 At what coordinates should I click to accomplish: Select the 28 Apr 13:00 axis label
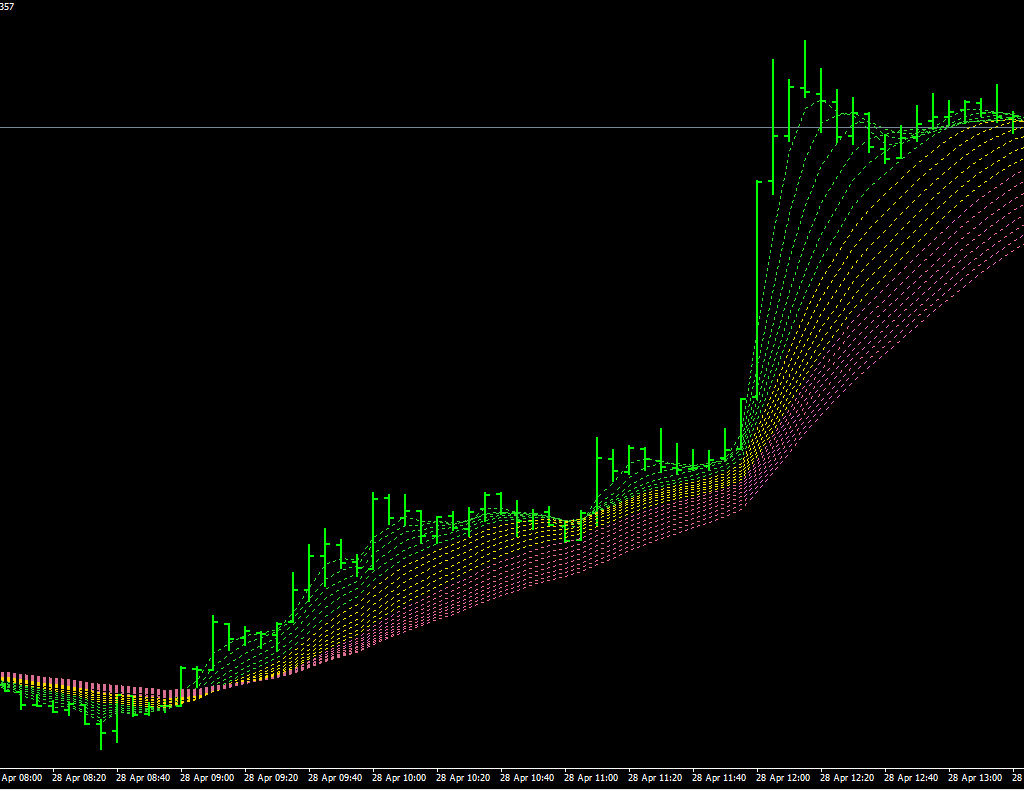click(976, 777)
